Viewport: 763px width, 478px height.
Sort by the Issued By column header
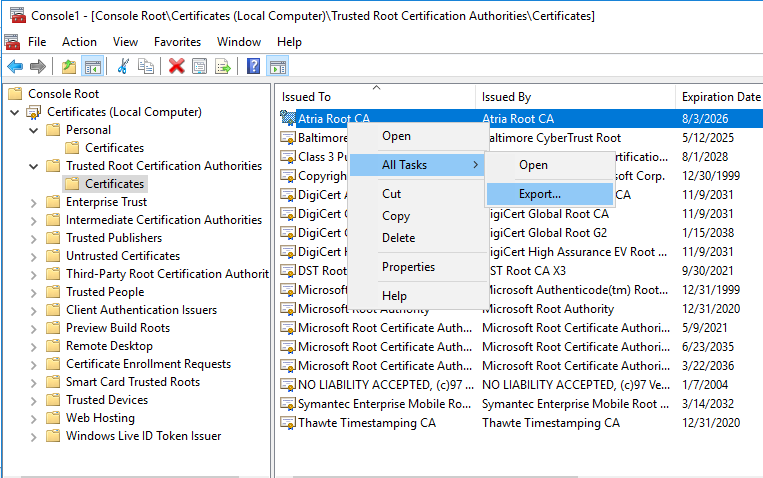575,97
